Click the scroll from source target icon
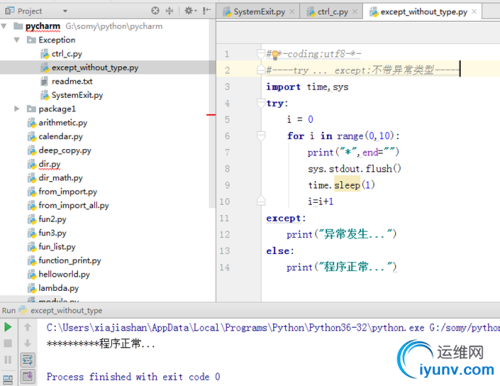Screen dimensions: 500x386 155,11
